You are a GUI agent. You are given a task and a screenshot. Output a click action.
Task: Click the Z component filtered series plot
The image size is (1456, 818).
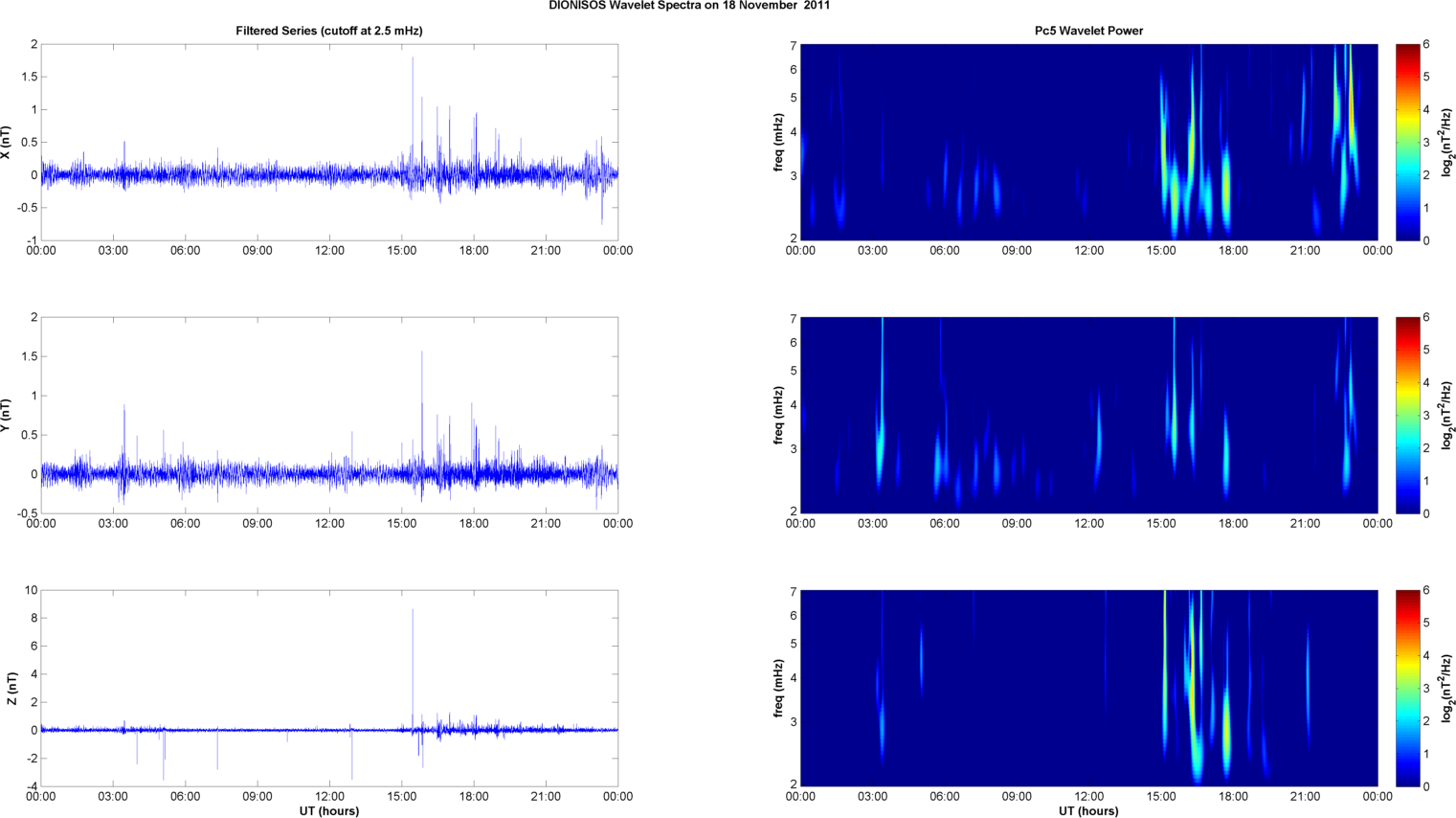tap(329, 688)
